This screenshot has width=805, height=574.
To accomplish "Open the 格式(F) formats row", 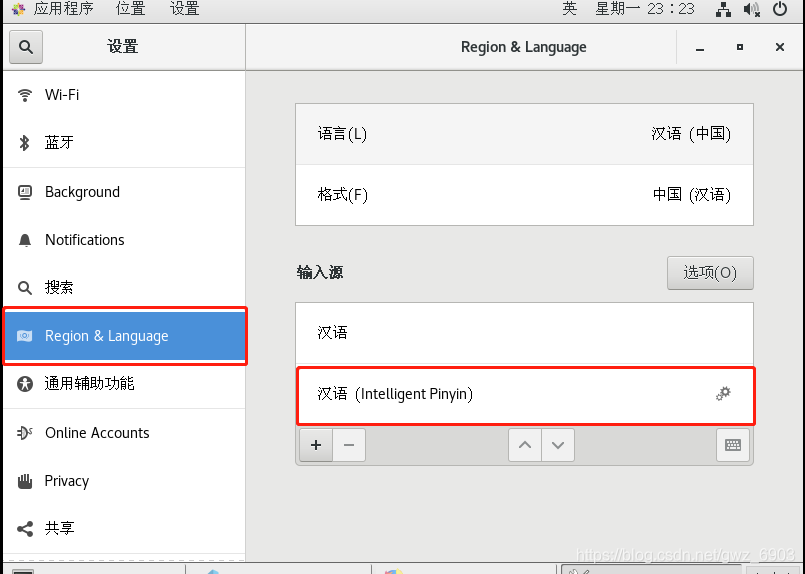I will point(524,195).
